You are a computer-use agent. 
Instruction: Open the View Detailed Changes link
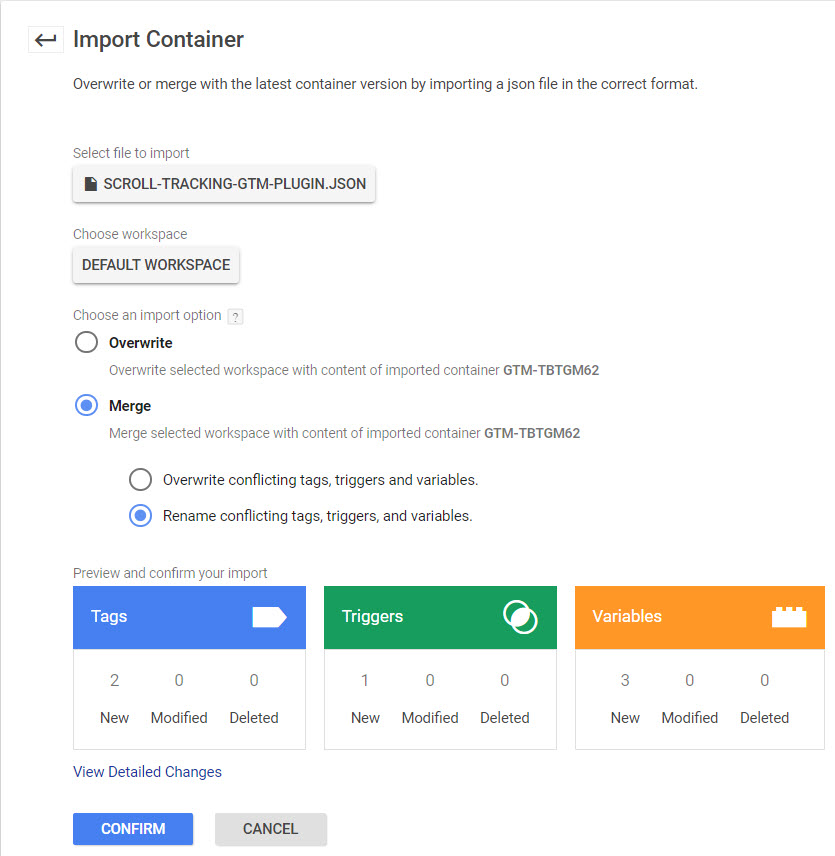coord(147,772)
